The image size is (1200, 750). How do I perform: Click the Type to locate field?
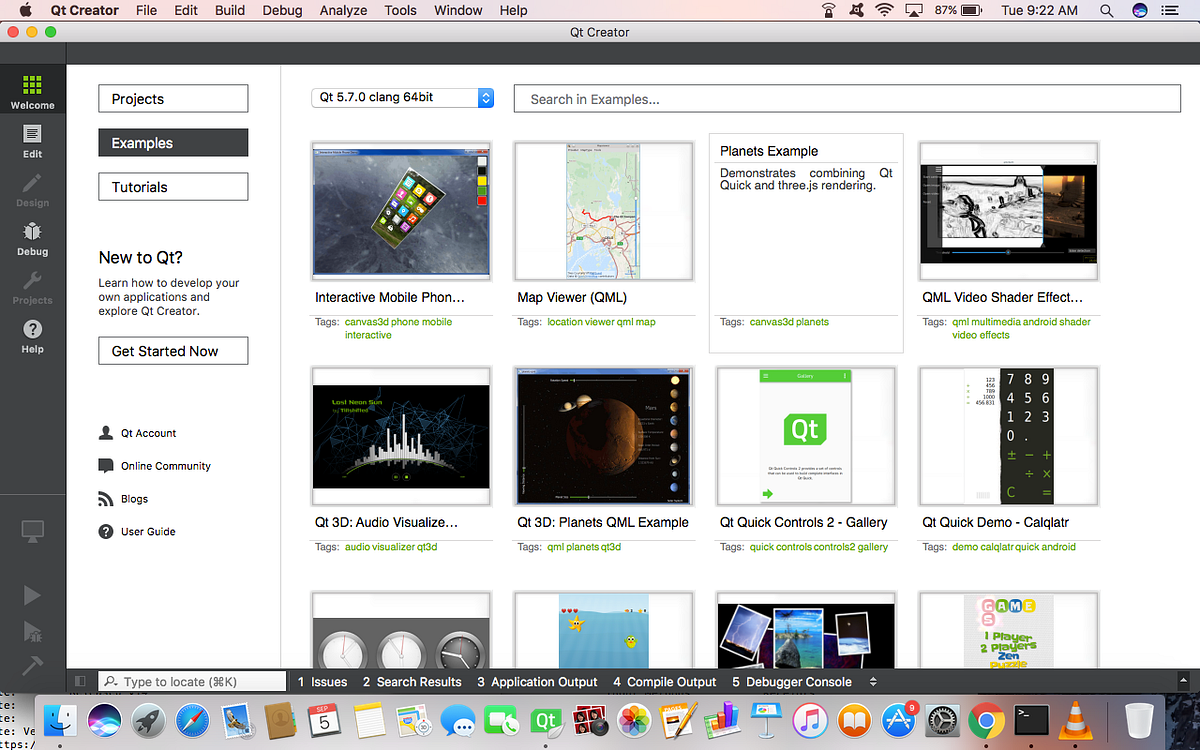[193, 681]
